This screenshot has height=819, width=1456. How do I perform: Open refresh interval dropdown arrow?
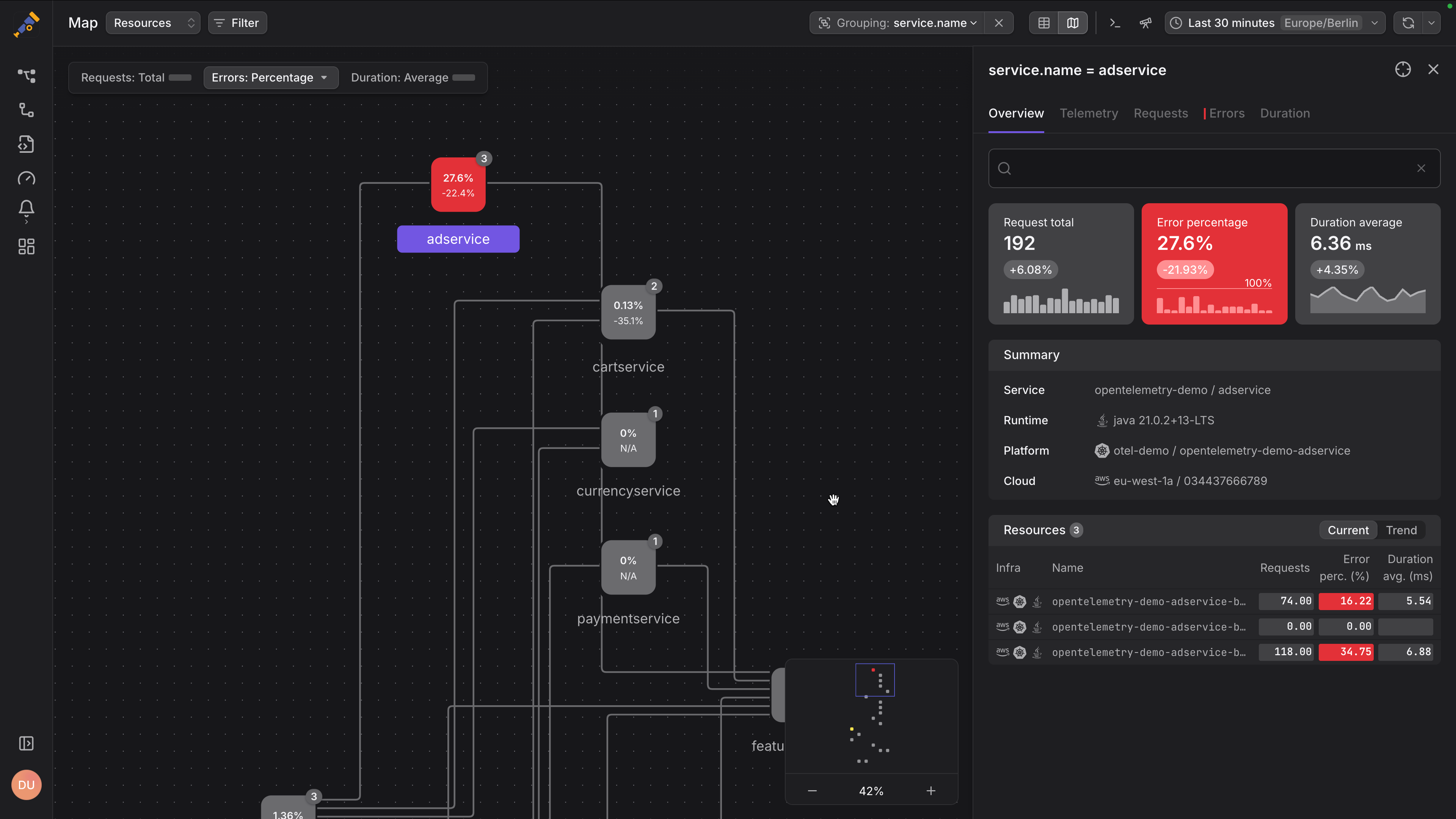1431,23
